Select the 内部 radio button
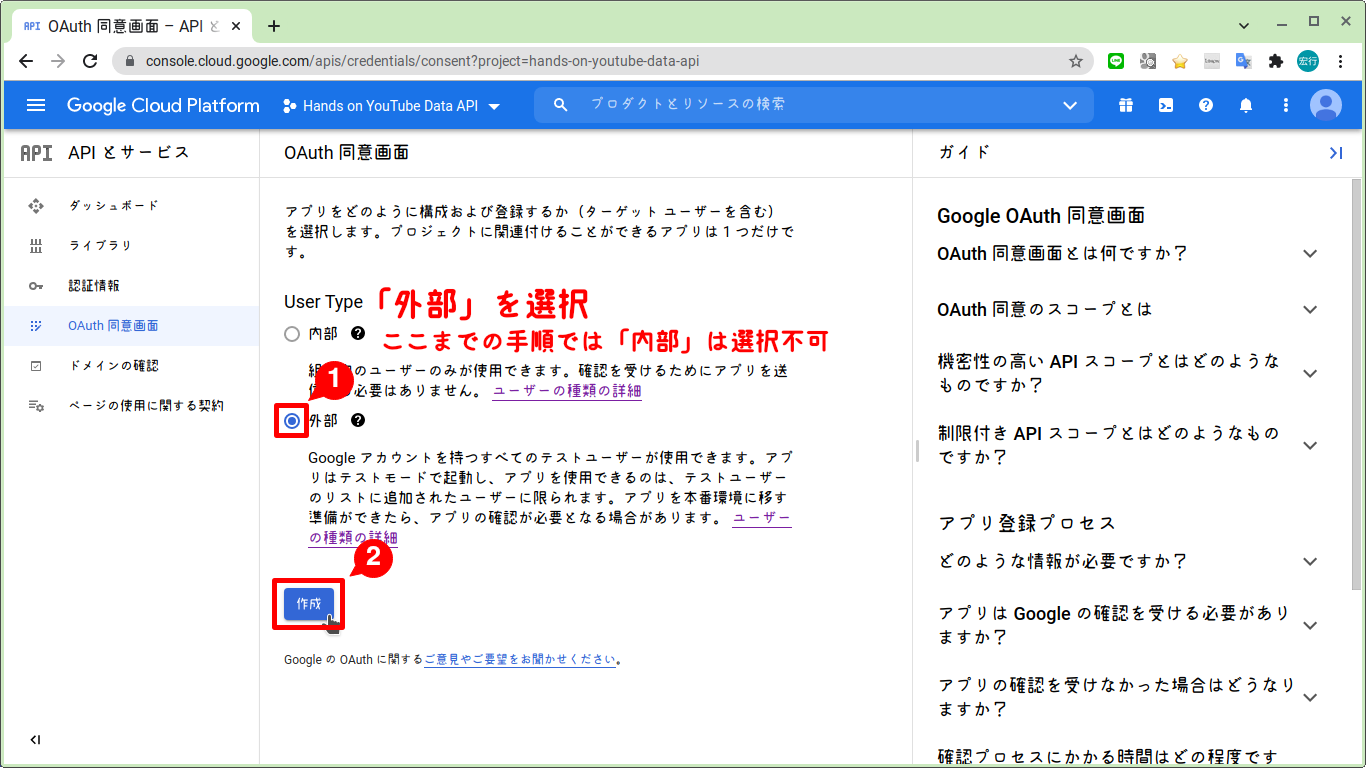Image resolution: width=1366 pixels, height=768 pixels. click(x=290, y=333)
